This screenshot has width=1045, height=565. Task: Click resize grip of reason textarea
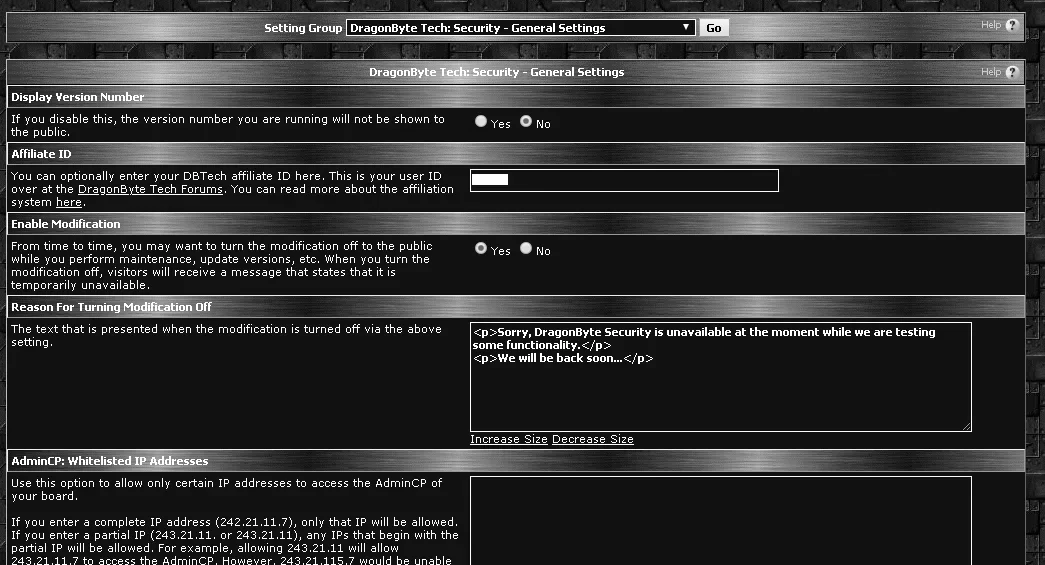(x=966, y=426)
